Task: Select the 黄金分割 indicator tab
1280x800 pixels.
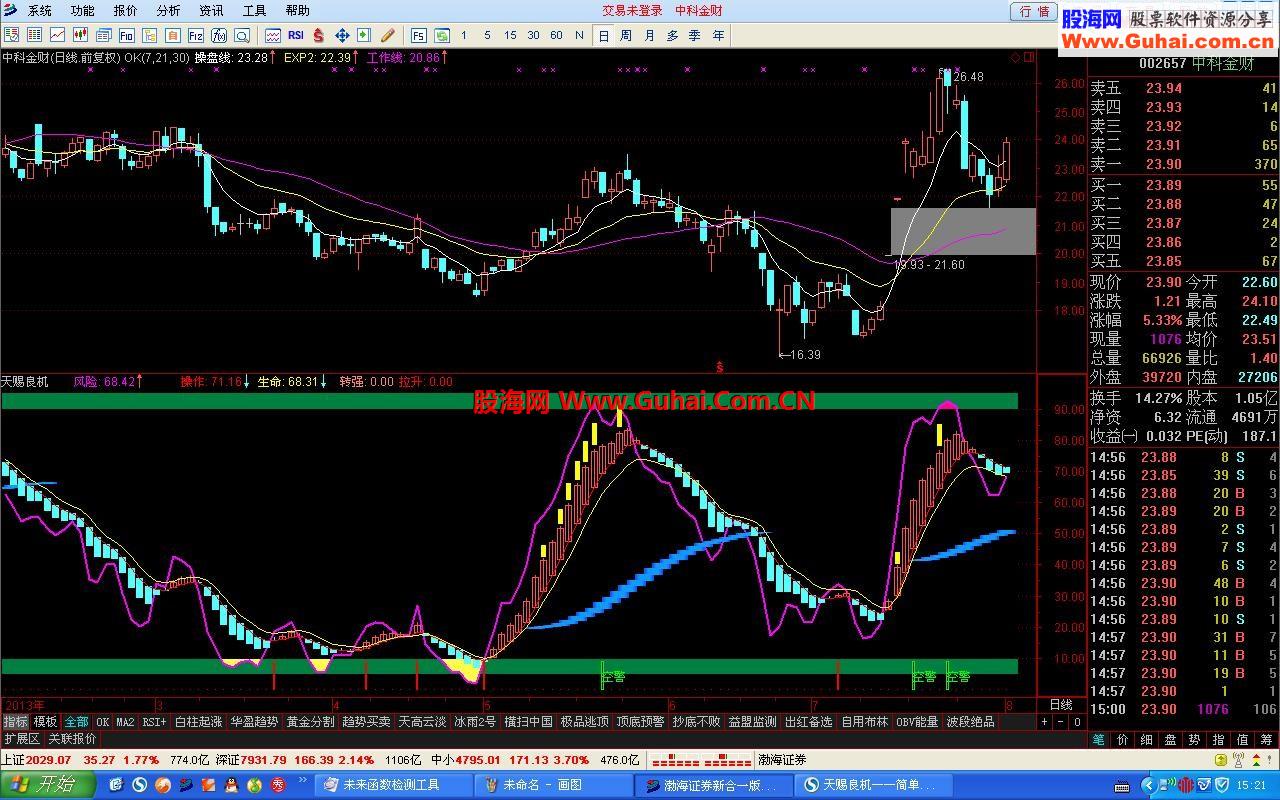Action: (x=310, y=721)
